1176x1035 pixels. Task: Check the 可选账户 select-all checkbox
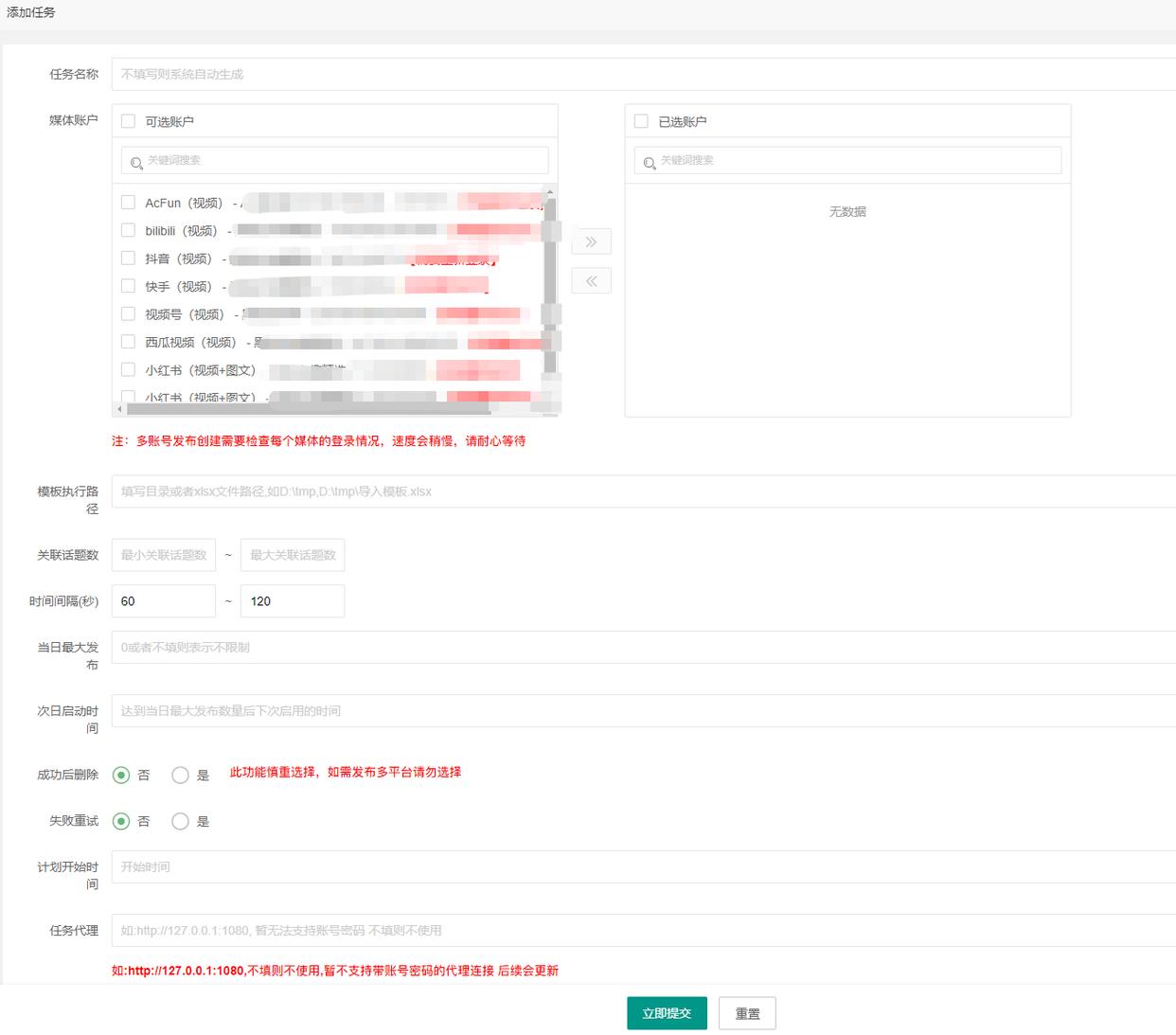click(129, 121)
